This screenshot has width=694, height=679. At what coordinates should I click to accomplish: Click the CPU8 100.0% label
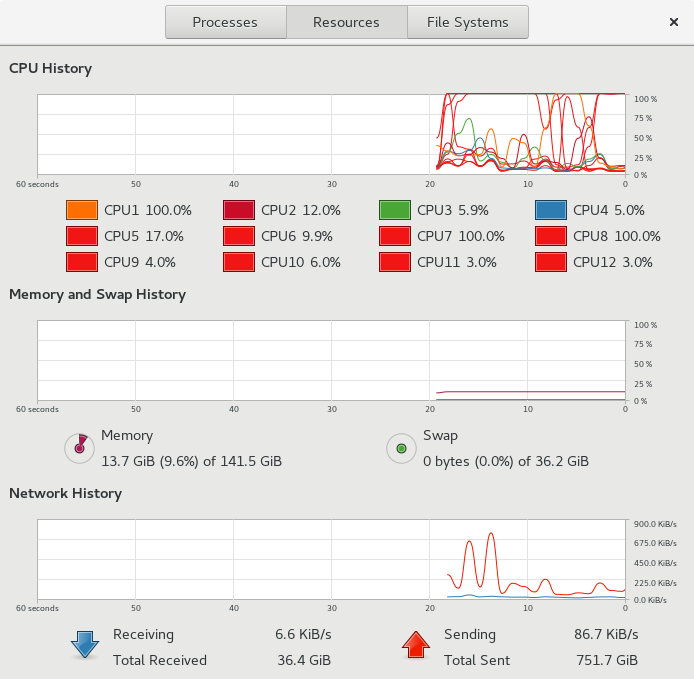[617, 236]
